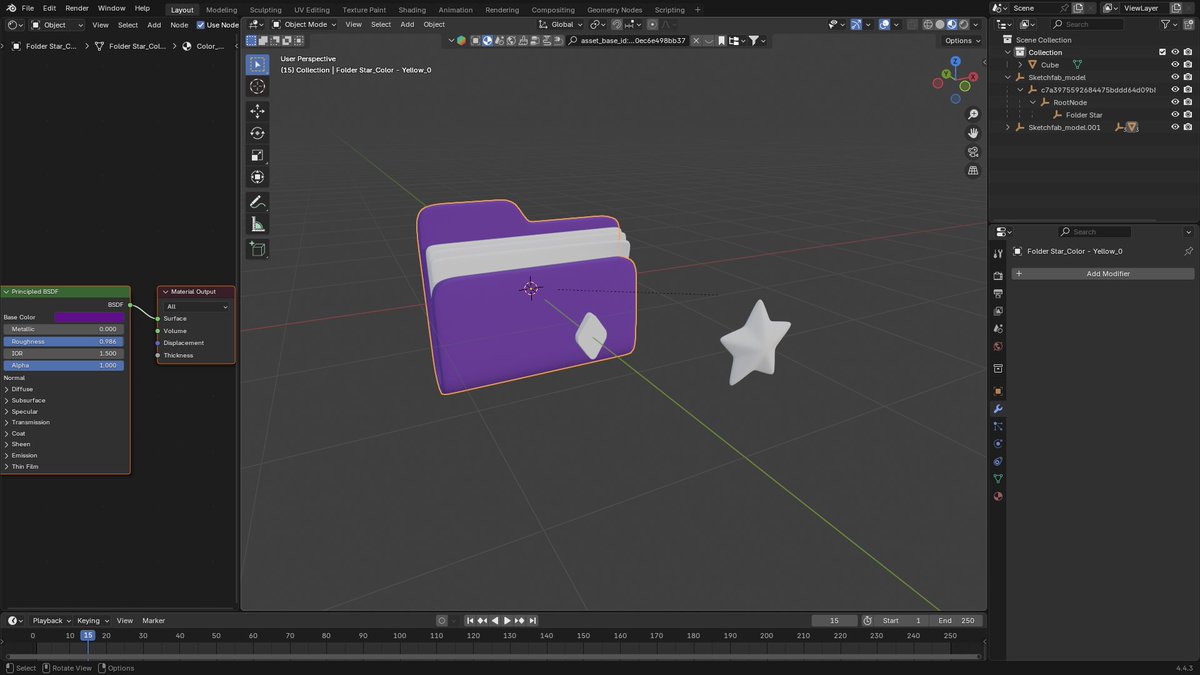Click the new collection icon in outliner
Image resolution: width=1200 pixels, height=675 pixels.
point(1190,24)
